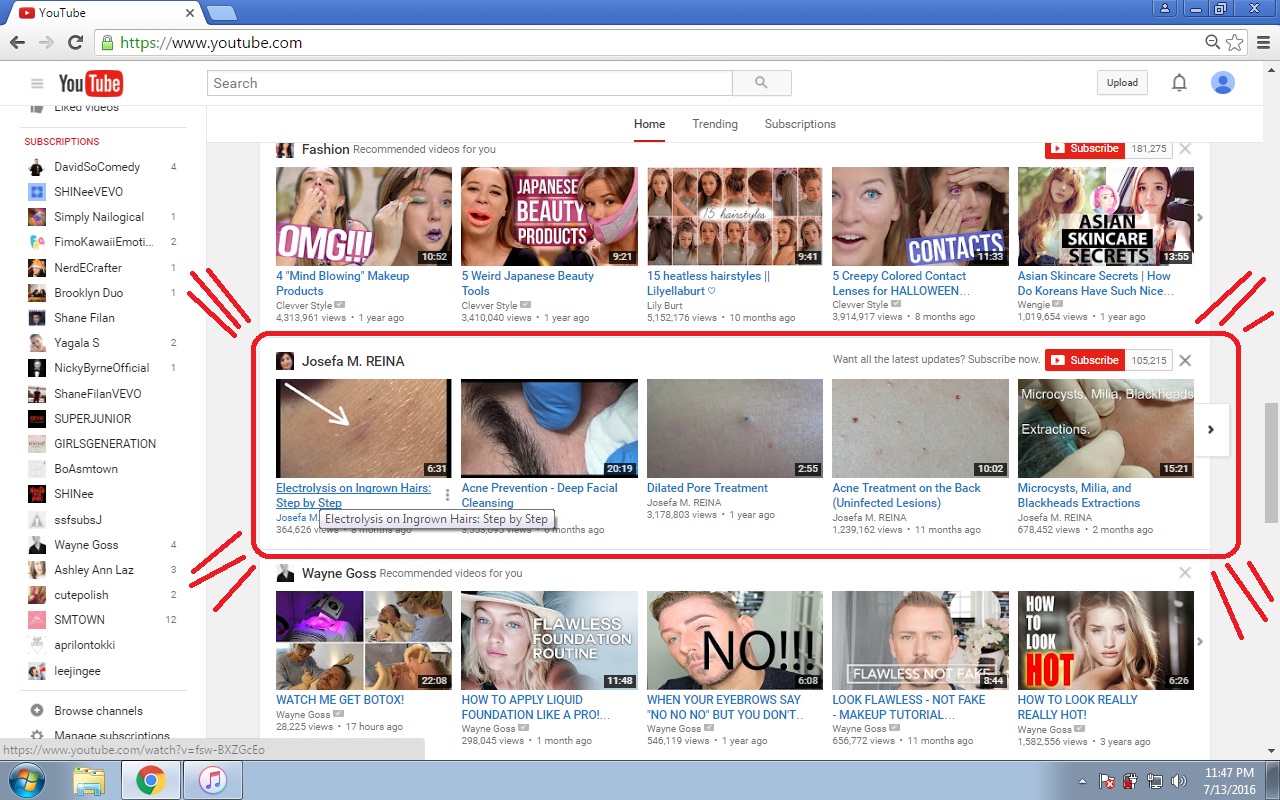Open the YouTube guide hamburger menu
Screen dimensions: 1280x800
(x=37, y=84)
